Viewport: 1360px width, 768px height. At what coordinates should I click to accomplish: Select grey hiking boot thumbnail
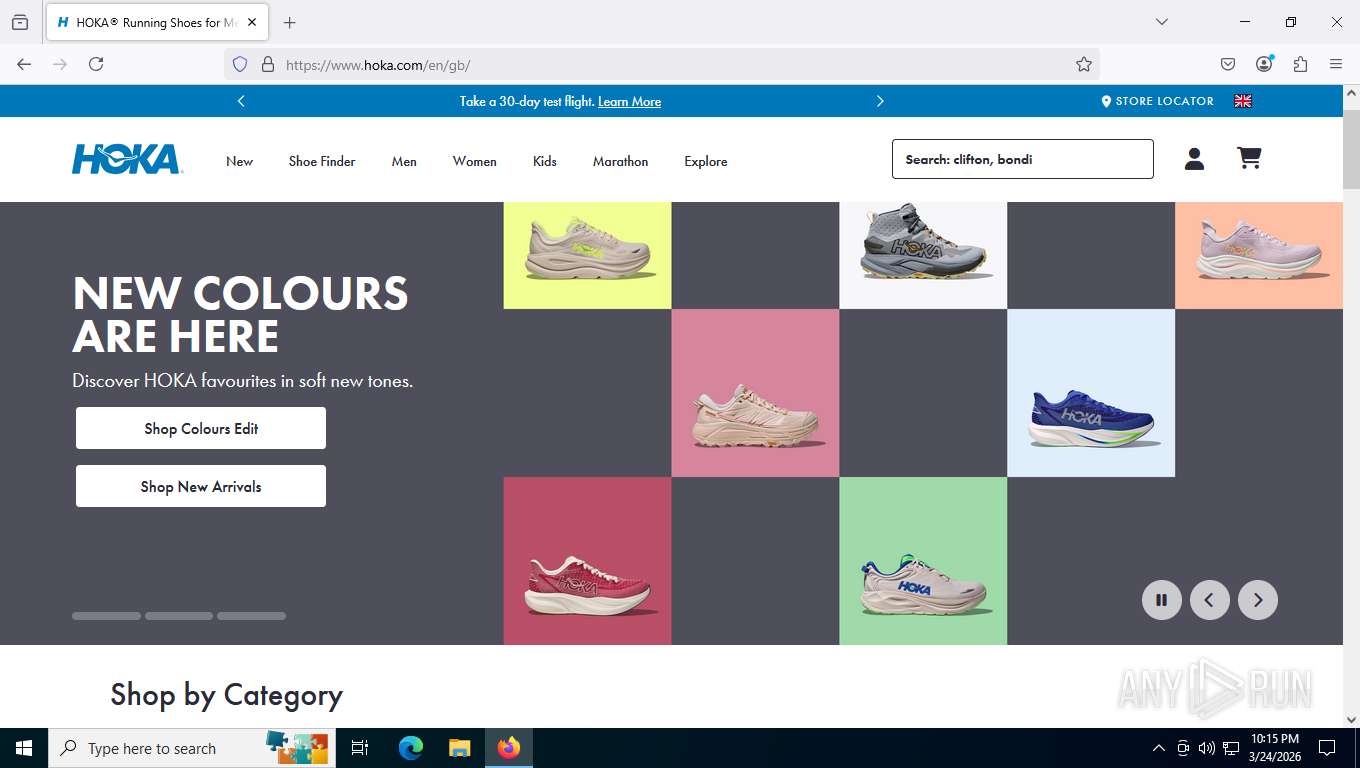[923, 255]
